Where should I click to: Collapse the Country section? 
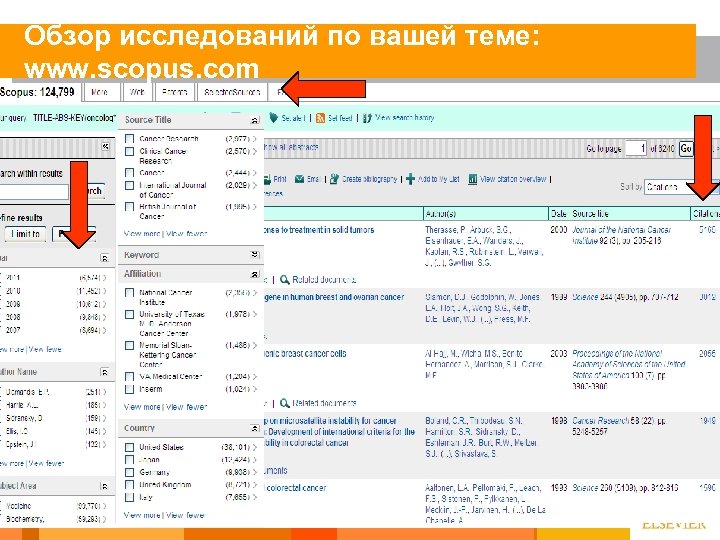pos(255,428)
